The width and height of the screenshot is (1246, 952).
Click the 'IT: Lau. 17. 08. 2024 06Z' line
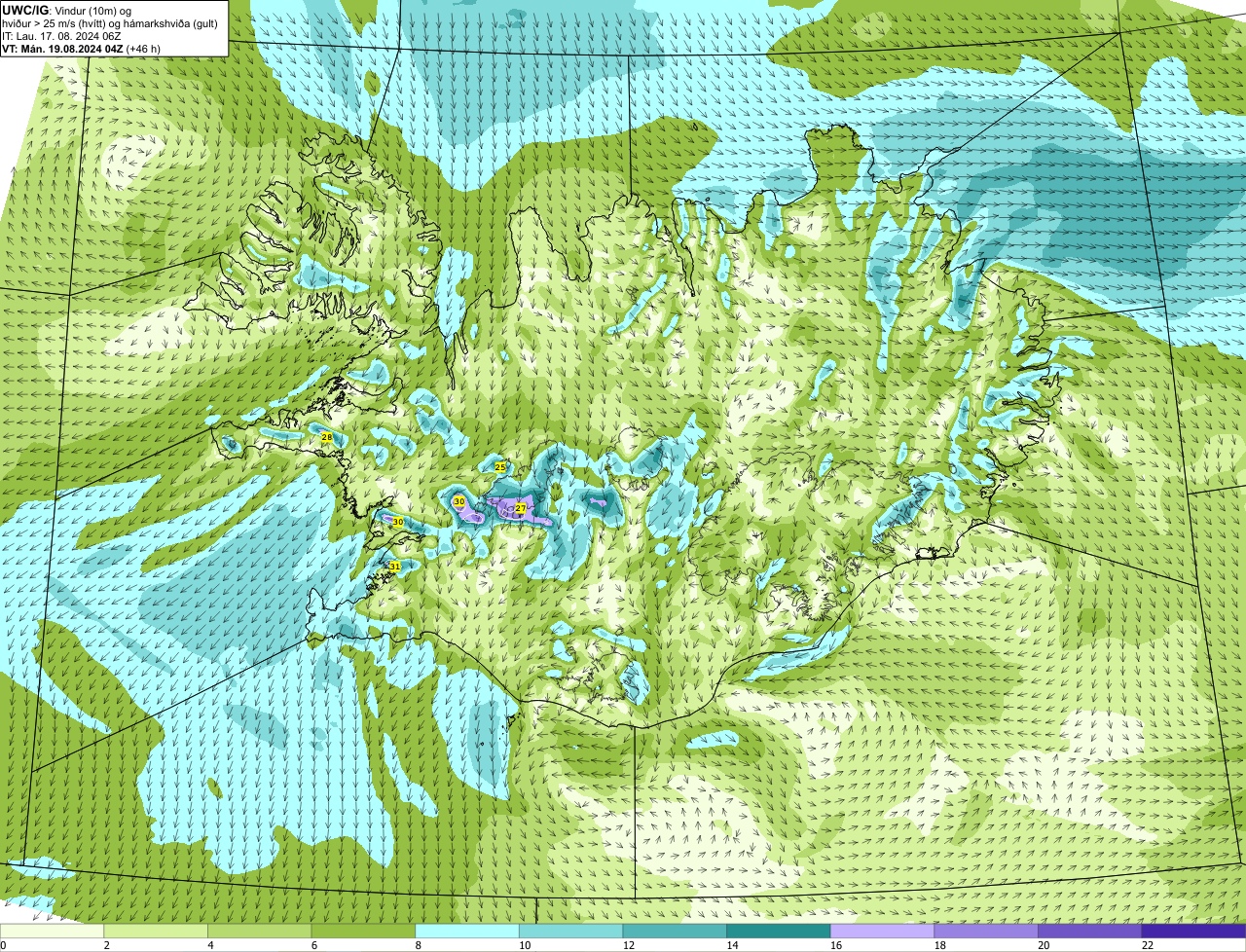[61, 36]
